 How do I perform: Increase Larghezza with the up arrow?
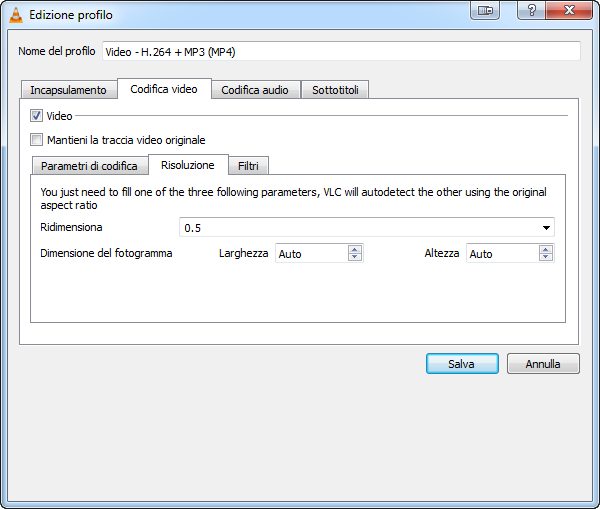[x=355, y=250]
